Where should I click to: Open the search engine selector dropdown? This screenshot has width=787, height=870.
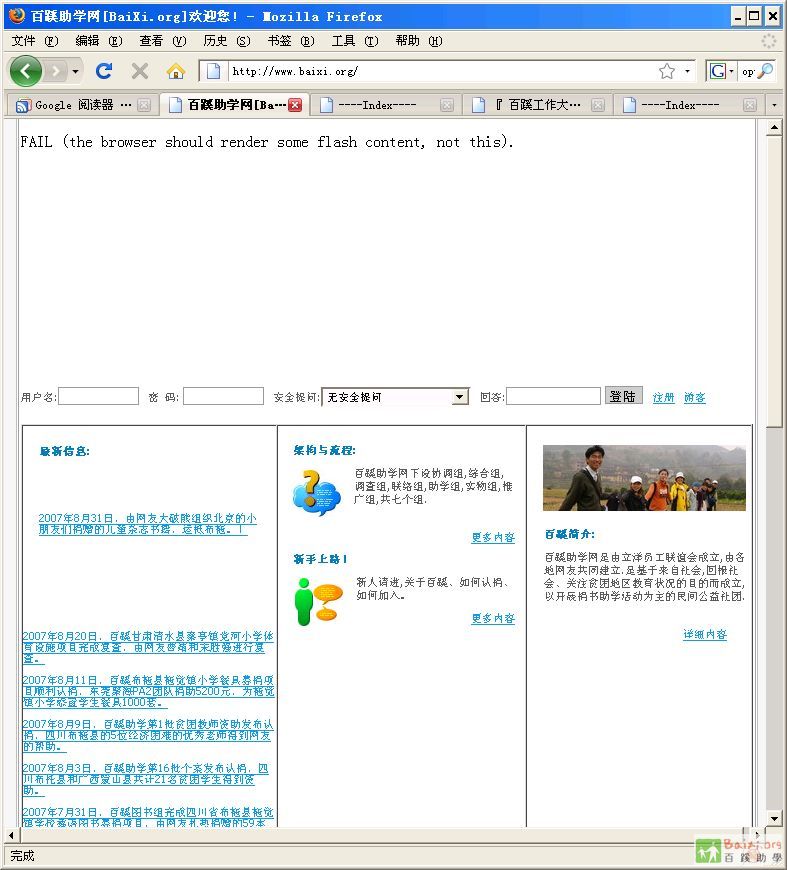tap(721, 71)
